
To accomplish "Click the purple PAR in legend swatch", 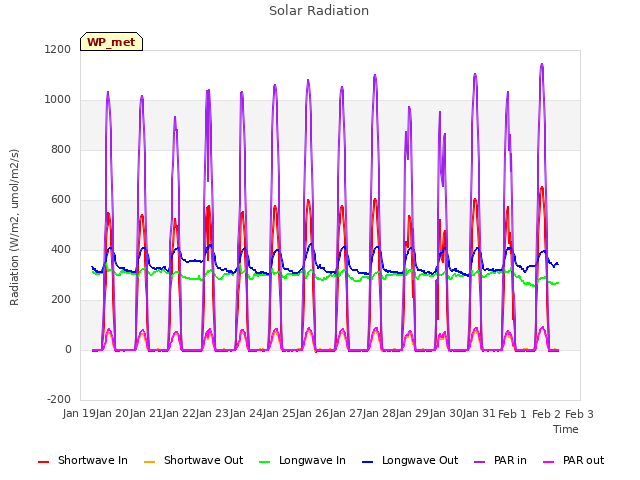I will pyautogui.click(x=480, y=462).
